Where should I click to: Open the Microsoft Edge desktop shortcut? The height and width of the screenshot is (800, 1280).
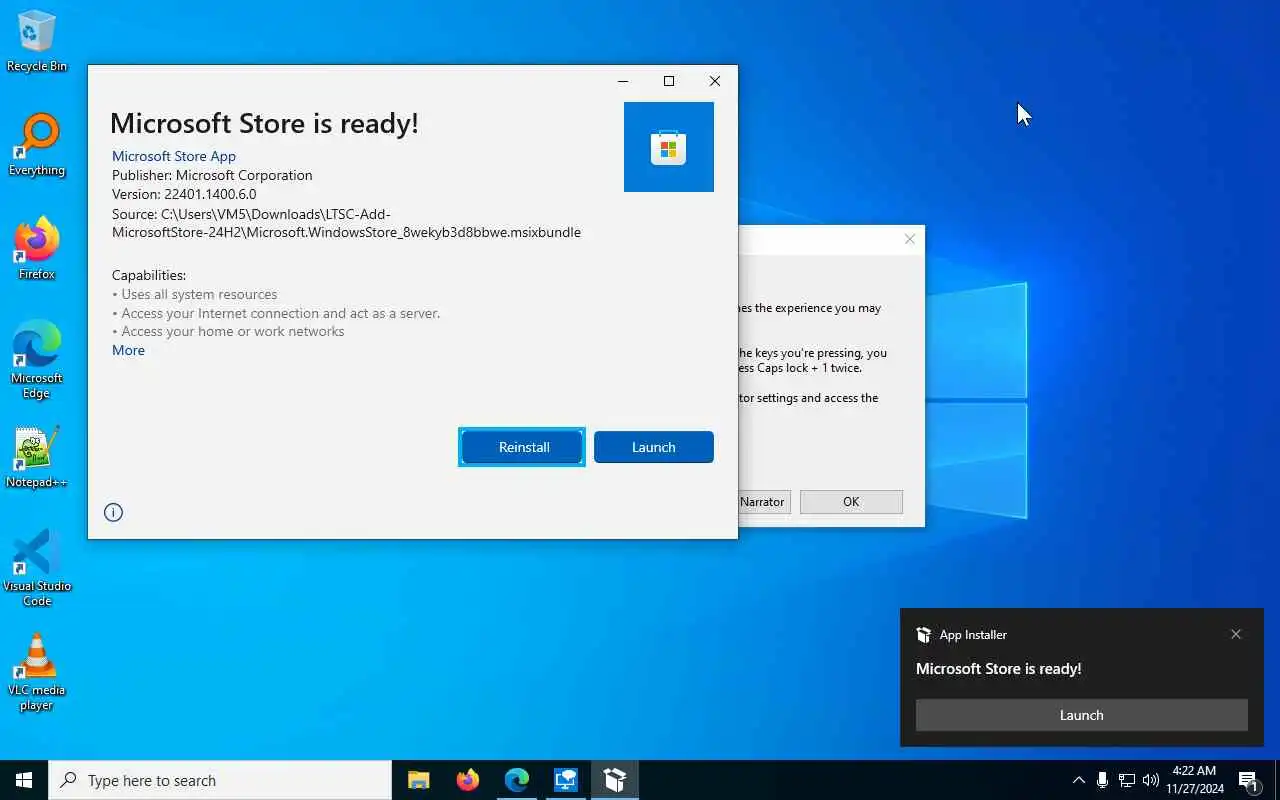(37, 360)
